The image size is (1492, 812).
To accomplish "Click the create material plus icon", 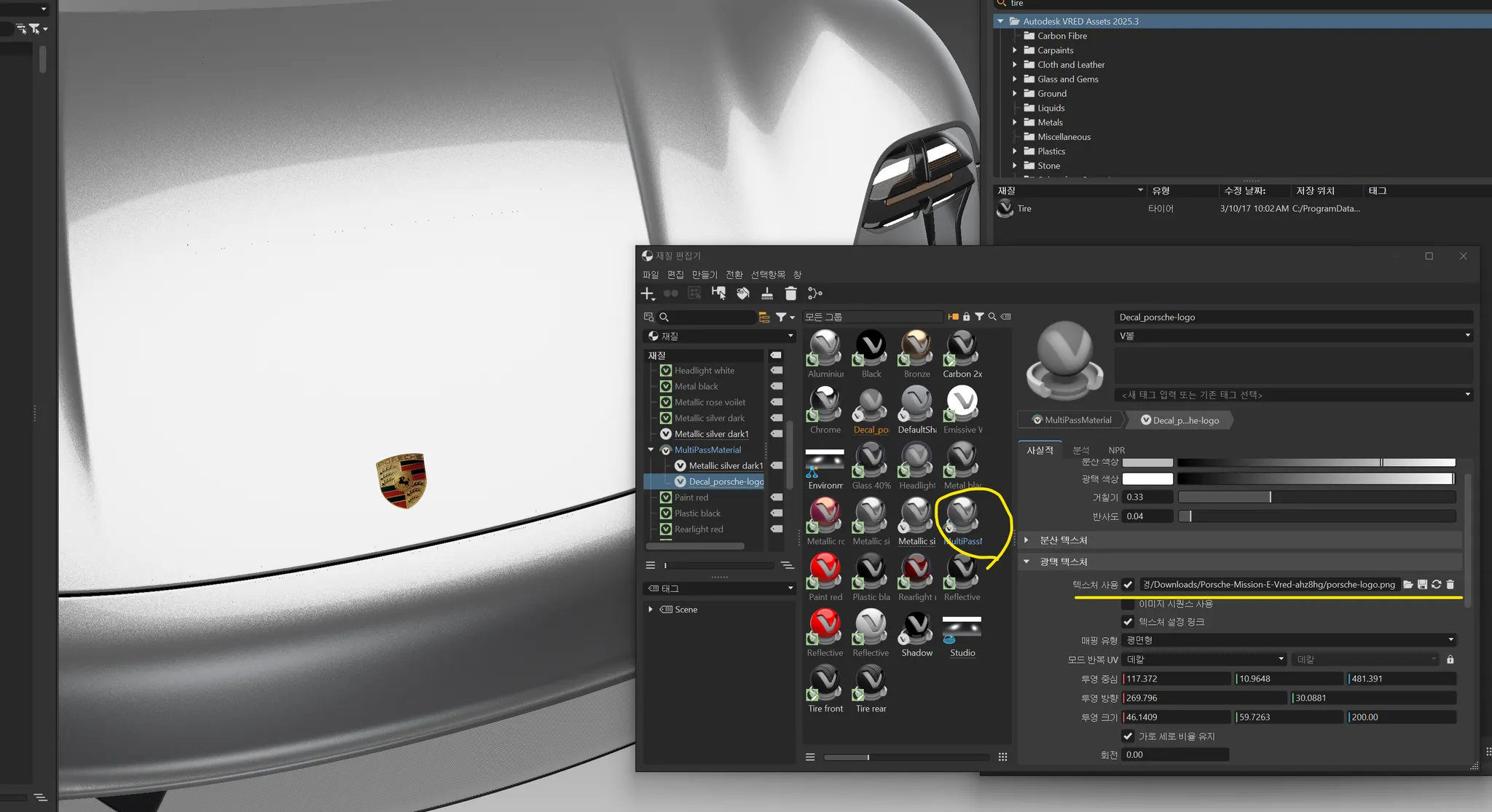I will [647, 293].
